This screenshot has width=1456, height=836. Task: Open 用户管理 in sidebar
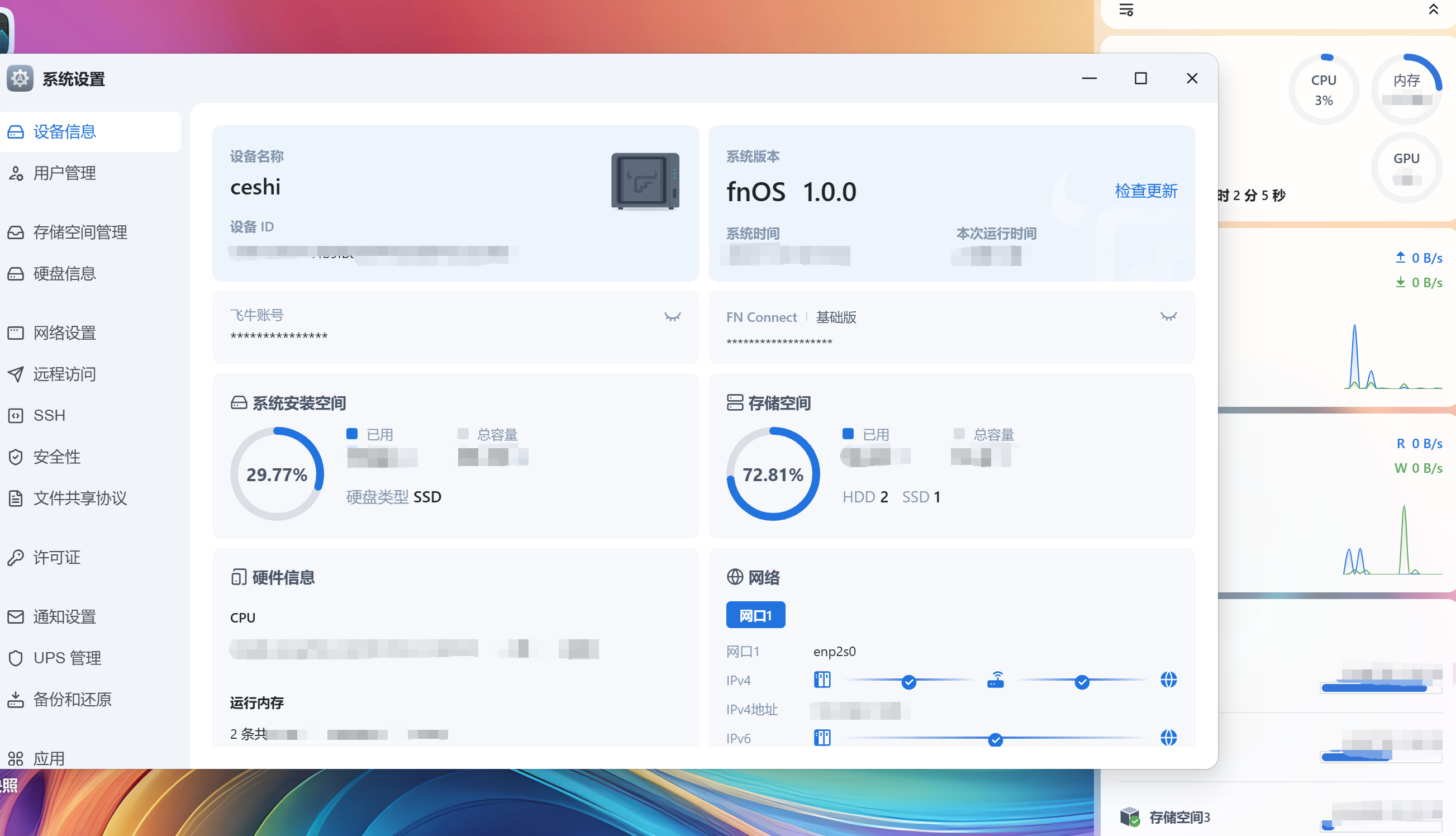point(64,173)
